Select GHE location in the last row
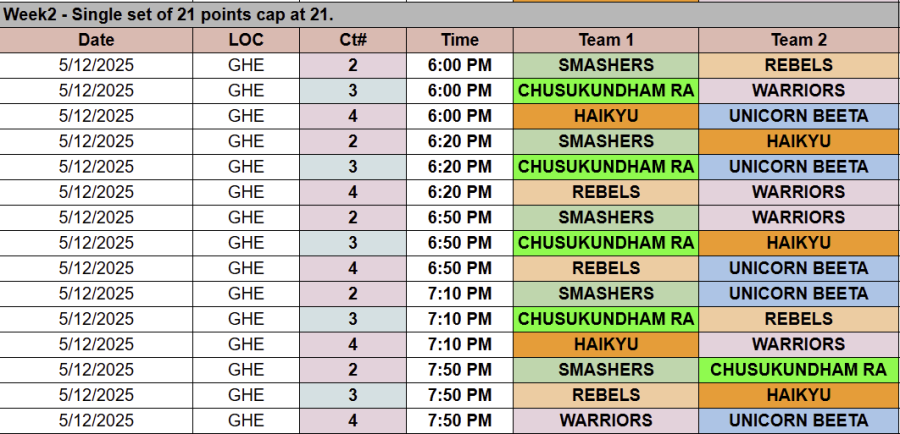Screen dimensions: 900x434 coord(246,420)
